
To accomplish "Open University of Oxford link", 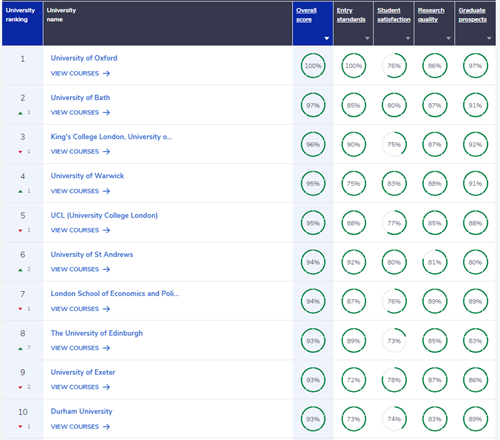I will tap(84, 58).
